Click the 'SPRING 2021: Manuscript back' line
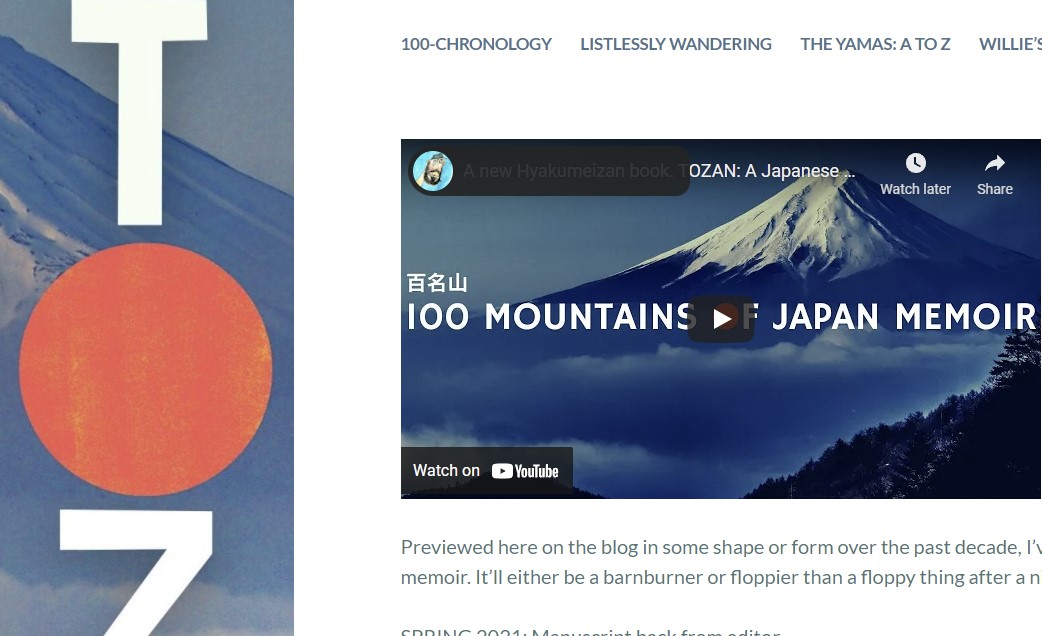The height and width of the screenshot is (636, 1042). [x=590, y=631]
